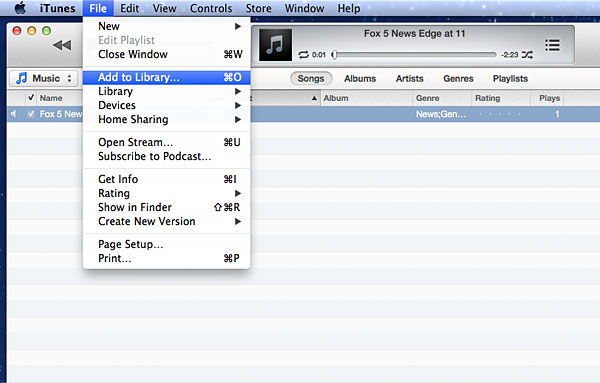Click the album artwork music note

(x=275, y=45)
